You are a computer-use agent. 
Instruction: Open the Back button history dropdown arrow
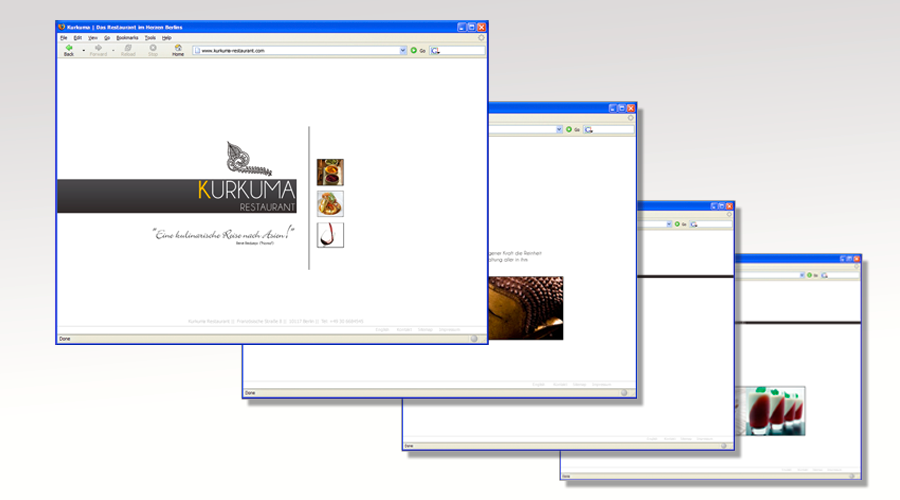click(x=83, y=48)
